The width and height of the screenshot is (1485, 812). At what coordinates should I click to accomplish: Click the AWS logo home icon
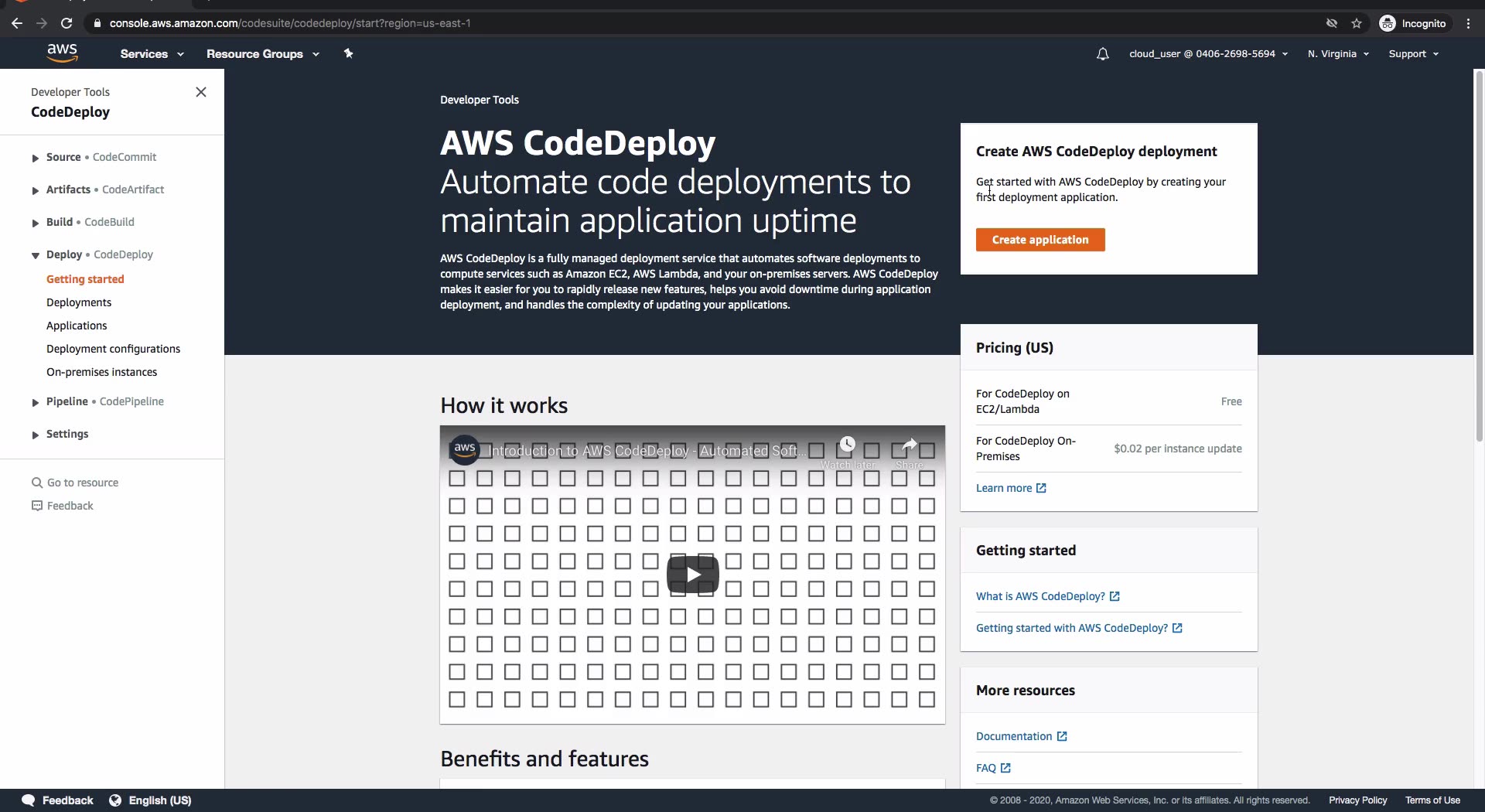[x=62, y=53]
